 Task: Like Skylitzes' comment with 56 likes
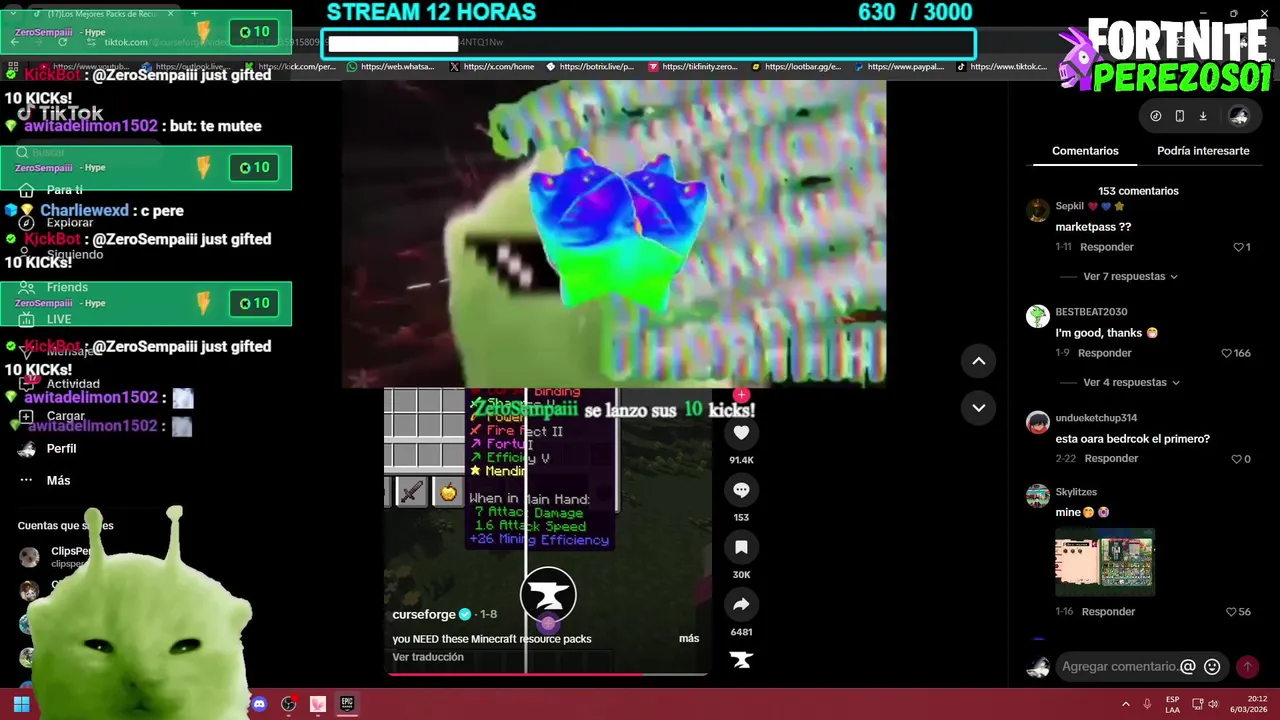point(1232,612)
